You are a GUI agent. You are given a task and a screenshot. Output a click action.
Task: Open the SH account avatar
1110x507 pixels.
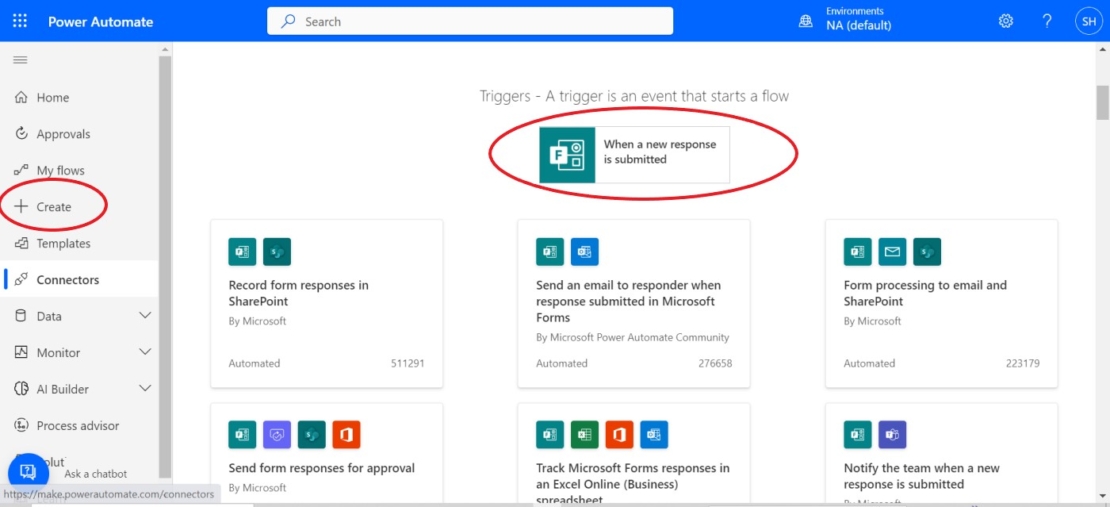pos(1087,21)
